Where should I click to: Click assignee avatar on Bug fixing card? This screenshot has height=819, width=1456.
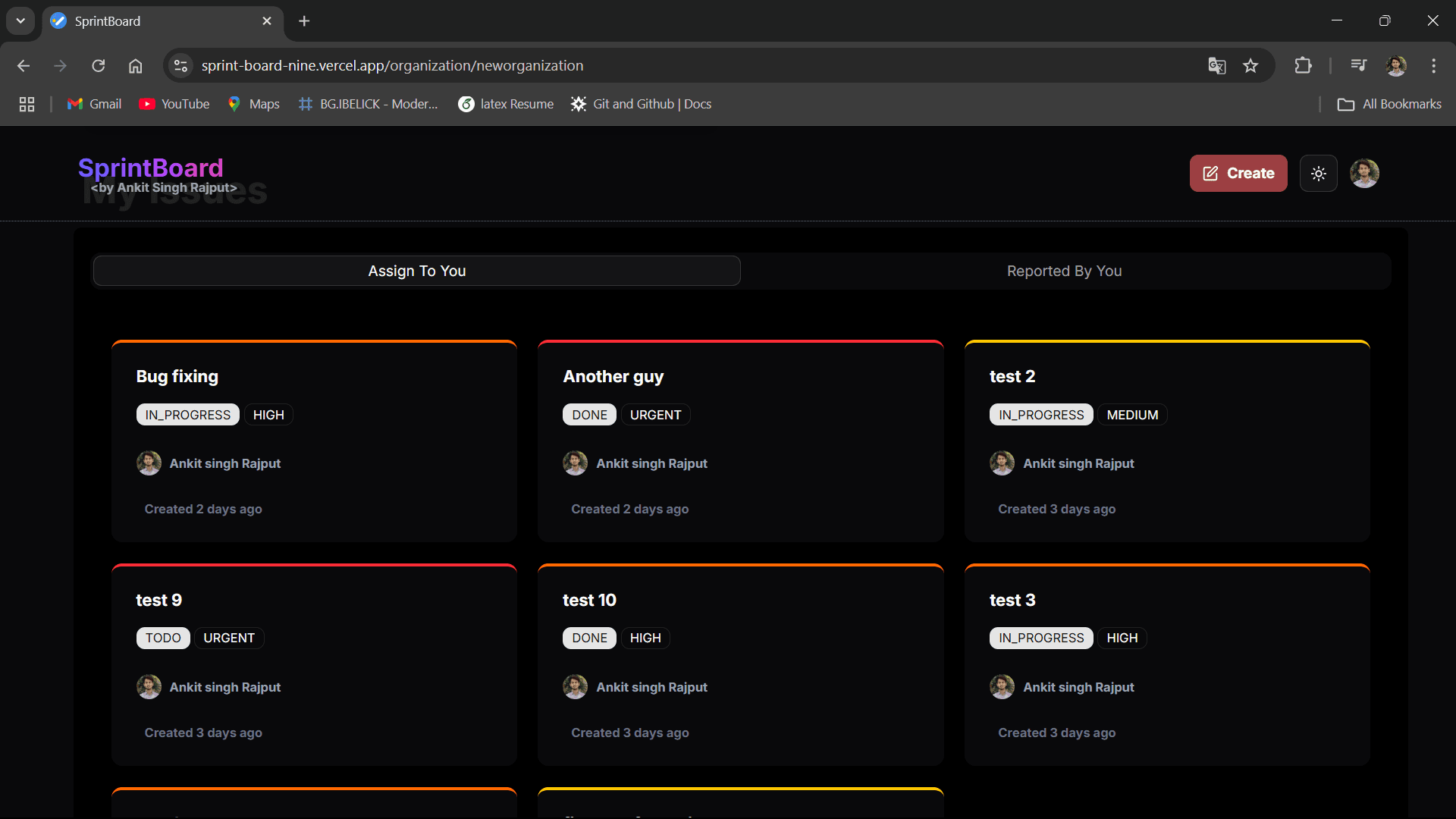coord(149,463)
